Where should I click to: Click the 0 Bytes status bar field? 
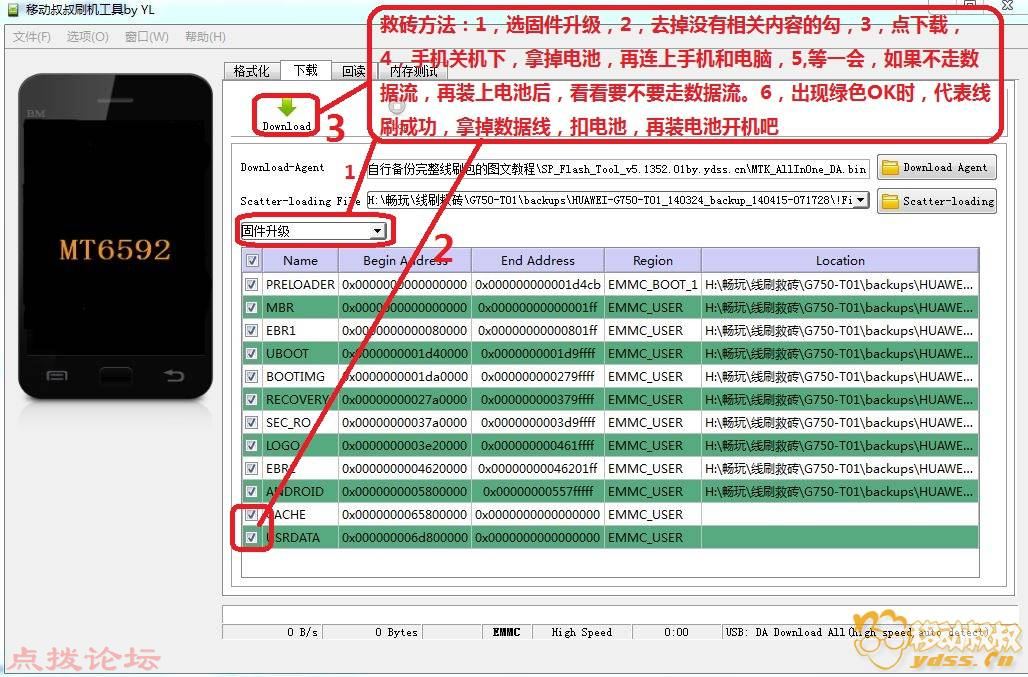click(373, 632)
